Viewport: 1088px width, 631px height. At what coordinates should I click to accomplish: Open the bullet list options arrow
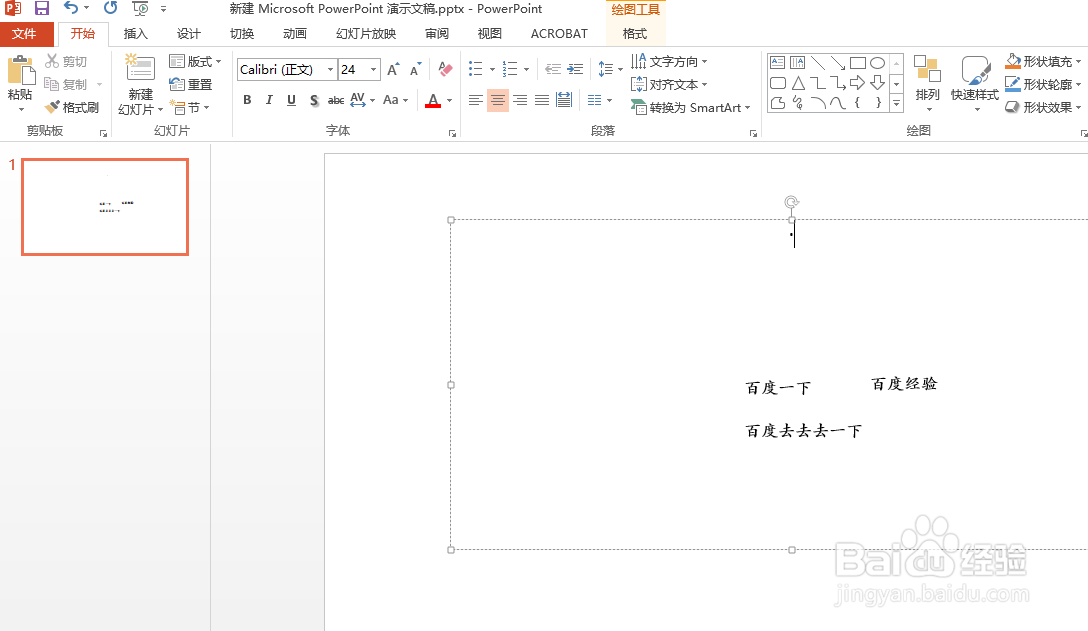pos(492,69)
